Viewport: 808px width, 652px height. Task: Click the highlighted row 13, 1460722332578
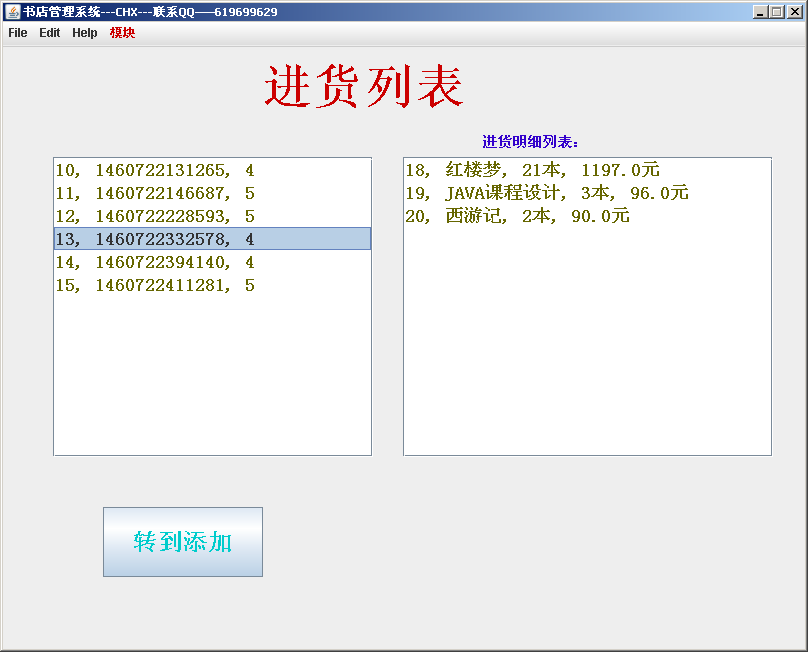(x=155, y=239)
